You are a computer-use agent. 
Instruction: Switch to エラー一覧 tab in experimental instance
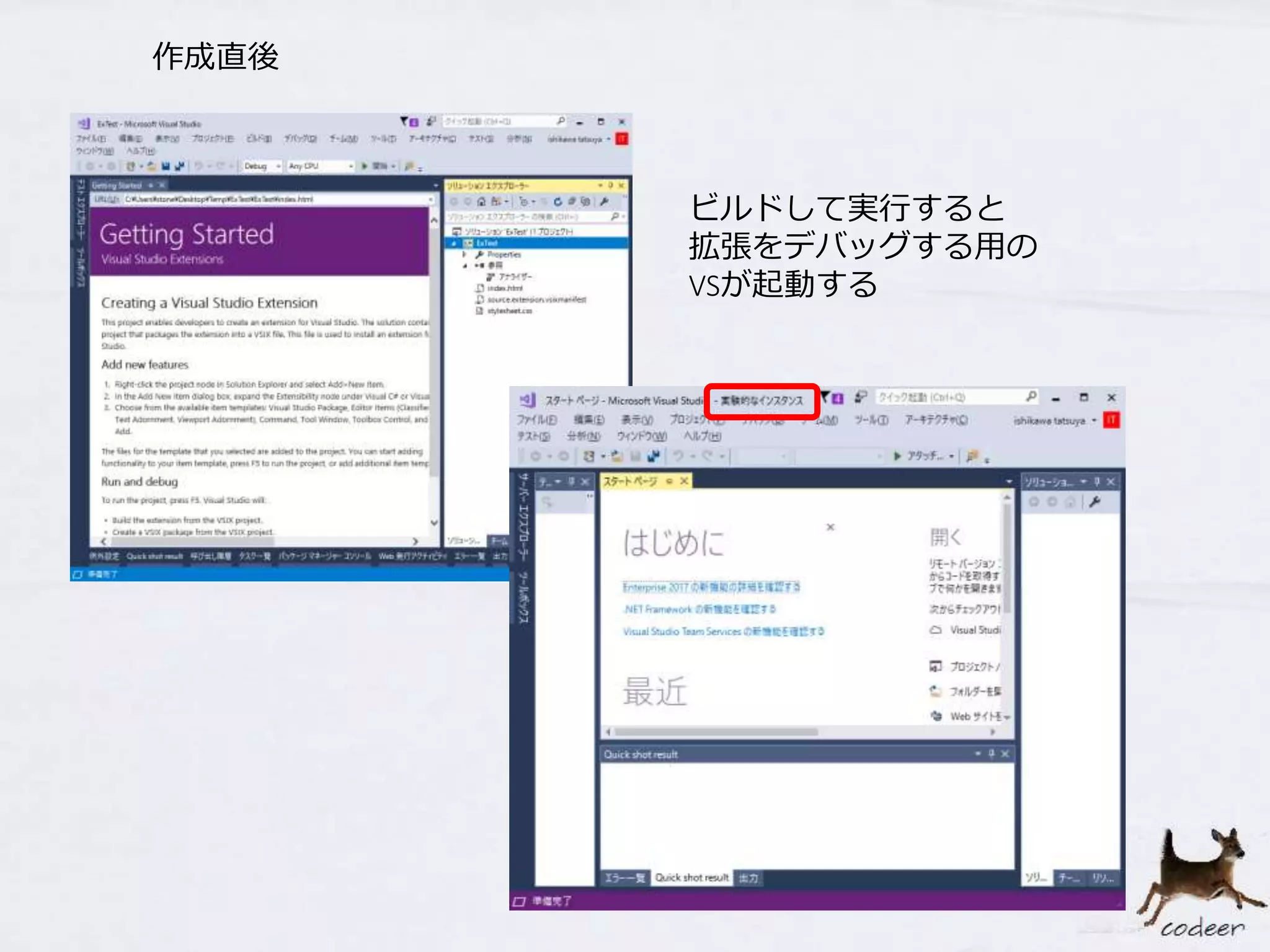tap(625, 878)
